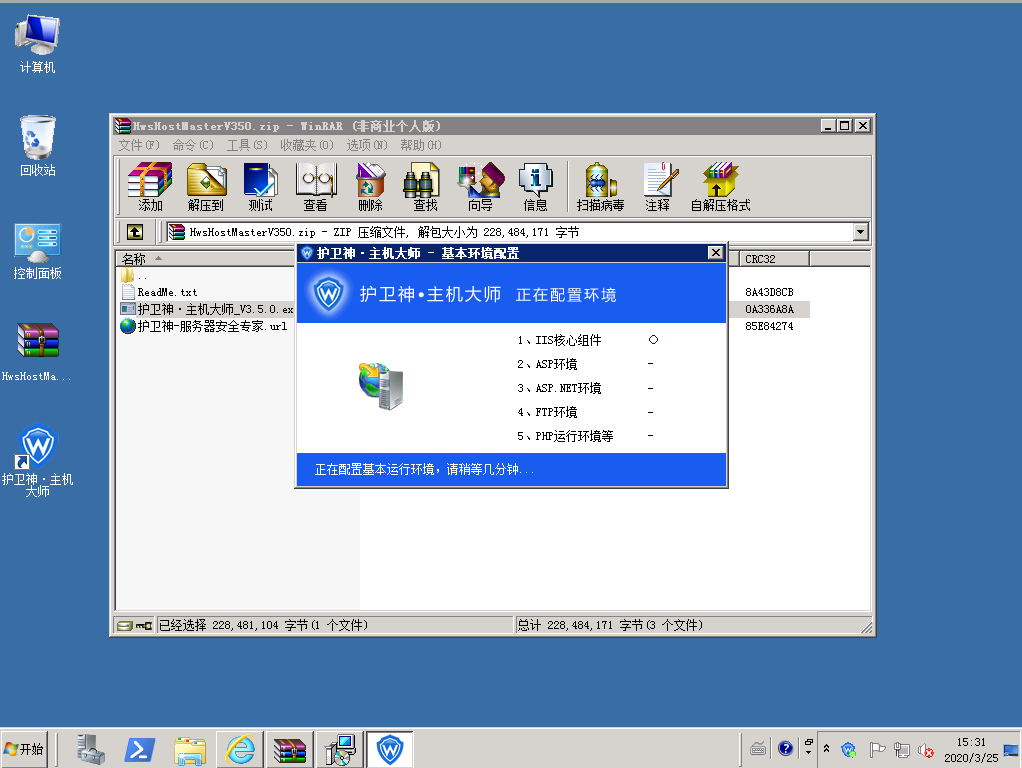Click the 扫描病毒 (Virus Scan) icon
Viewport: 1022px width, 768px height.
click(x=600, y=186)
